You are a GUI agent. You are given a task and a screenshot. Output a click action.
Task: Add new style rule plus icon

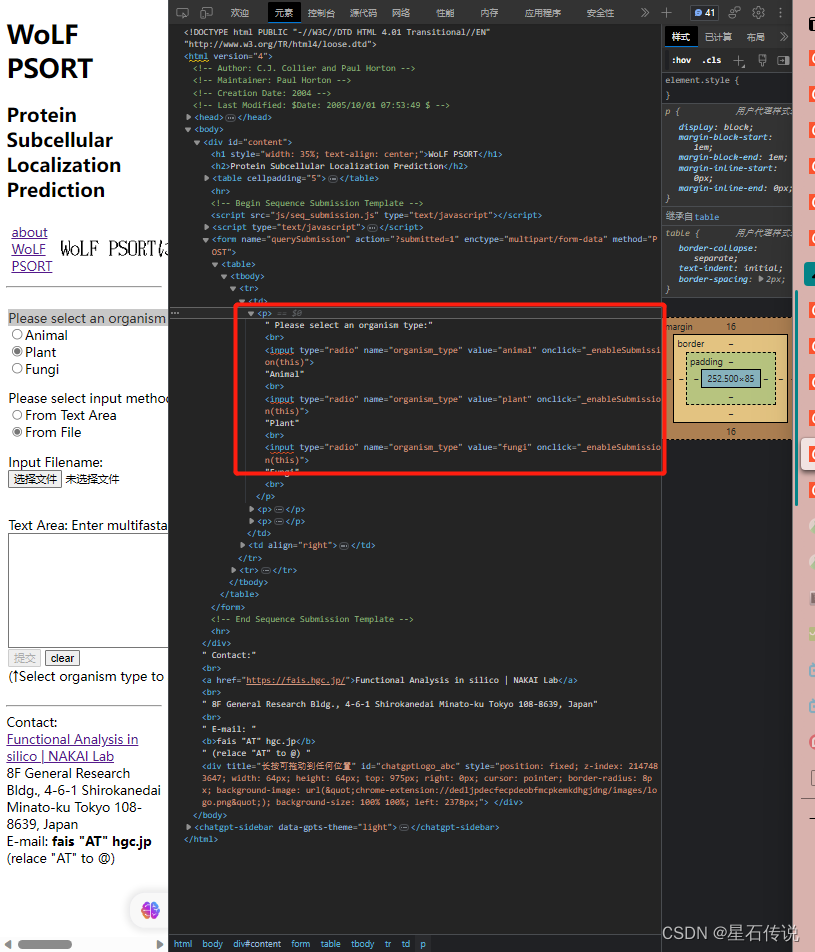point(739,60)
